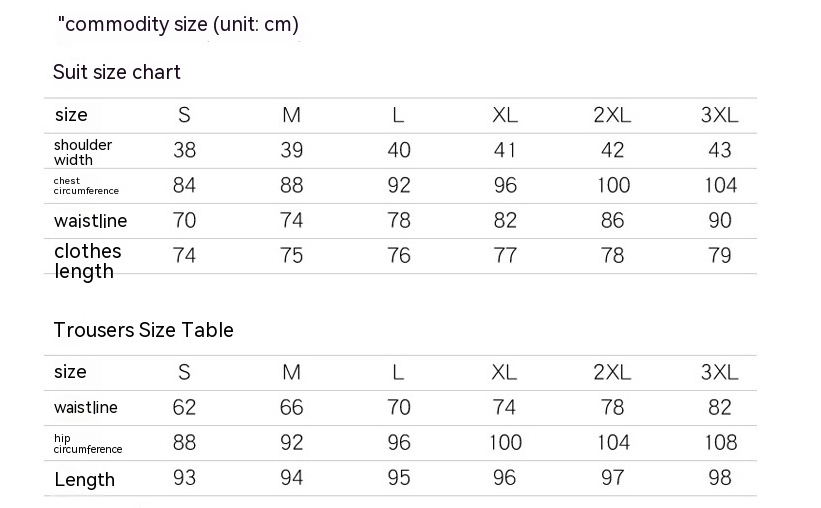Click clothes length value 75 for size M
Screen dimensions: 821x508
(x=291, y=255)
